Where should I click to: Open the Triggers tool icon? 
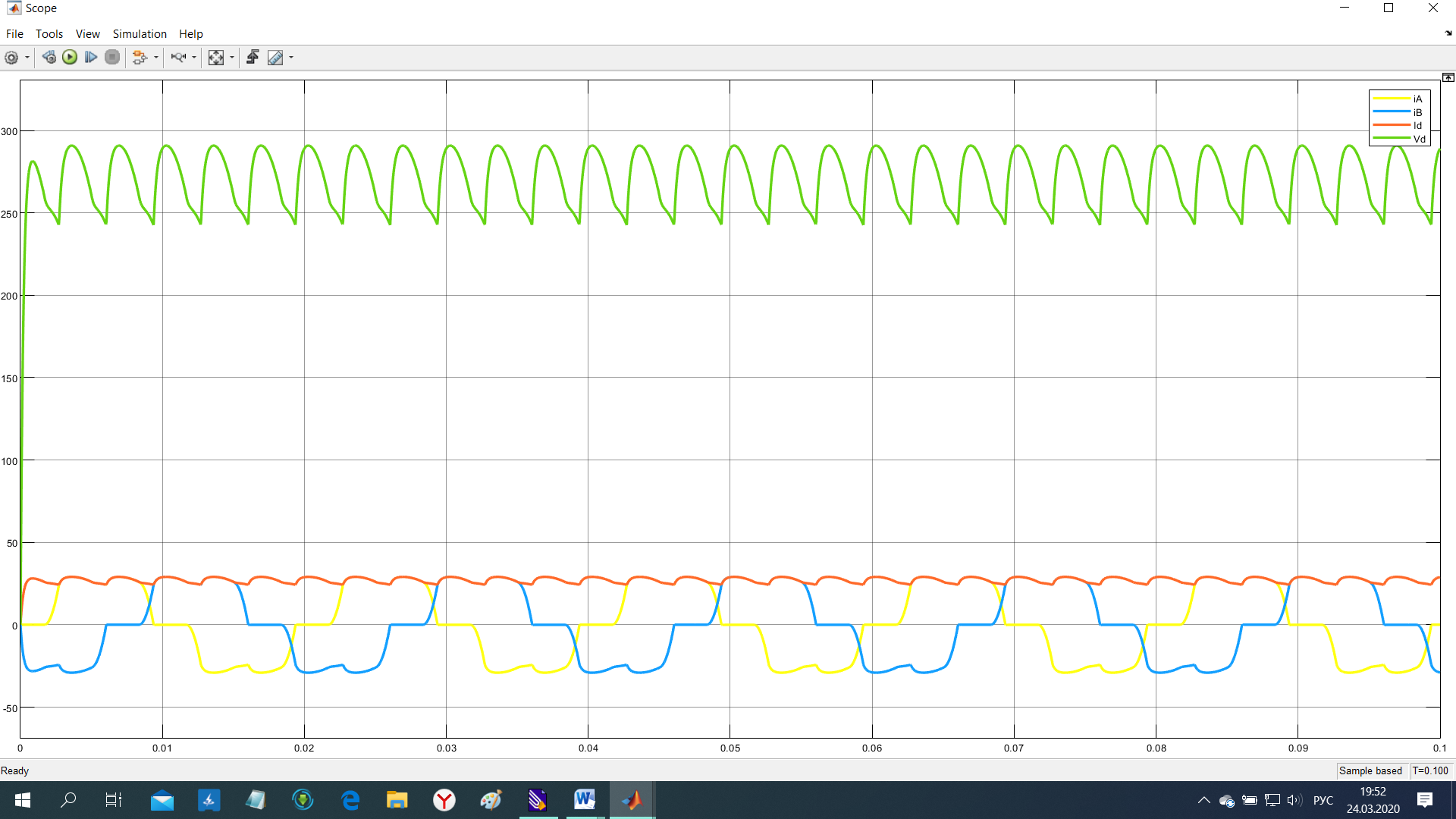coord(253,58)
